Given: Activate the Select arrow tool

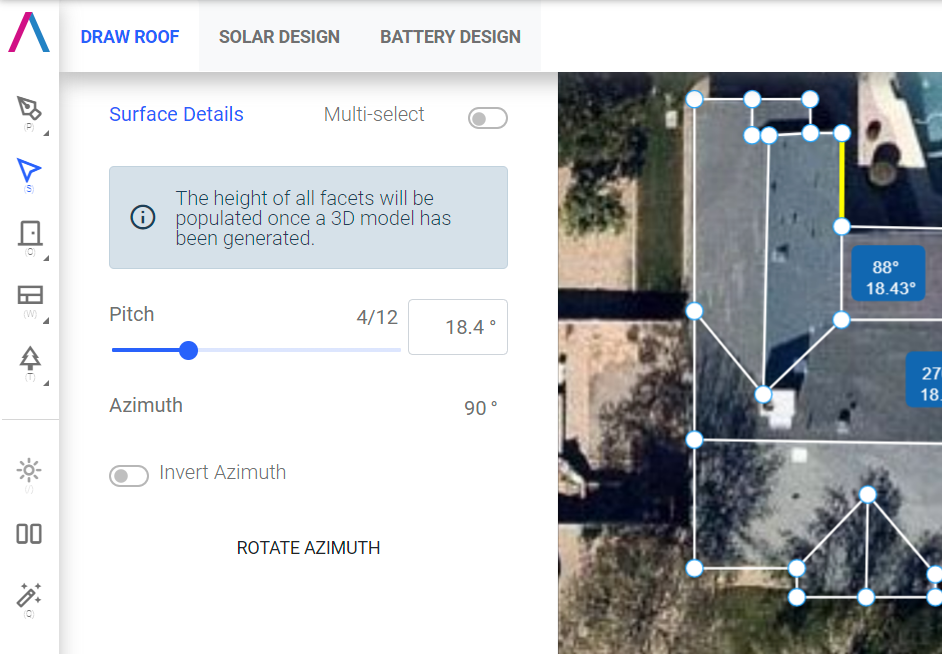Looking at the screenshot, I should (x=29, y=171).
